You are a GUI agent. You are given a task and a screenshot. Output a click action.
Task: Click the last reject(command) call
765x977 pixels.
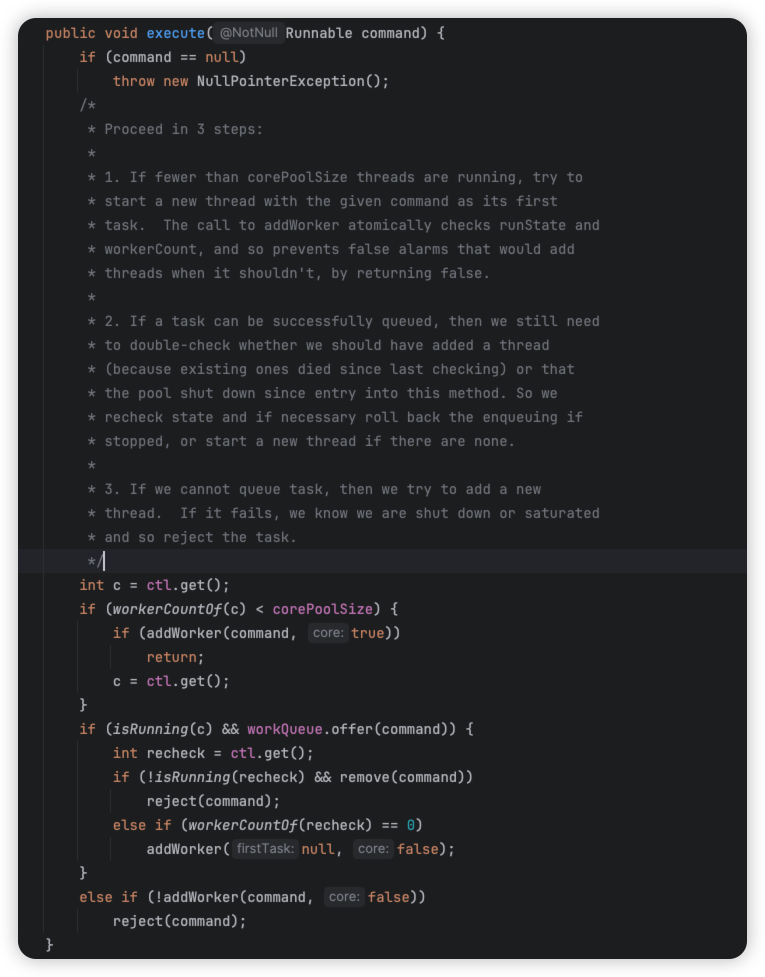coord(179,921)
